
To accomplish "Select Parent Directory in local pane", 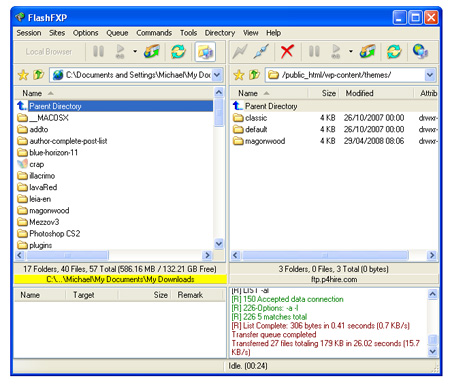I will point(114,106).
